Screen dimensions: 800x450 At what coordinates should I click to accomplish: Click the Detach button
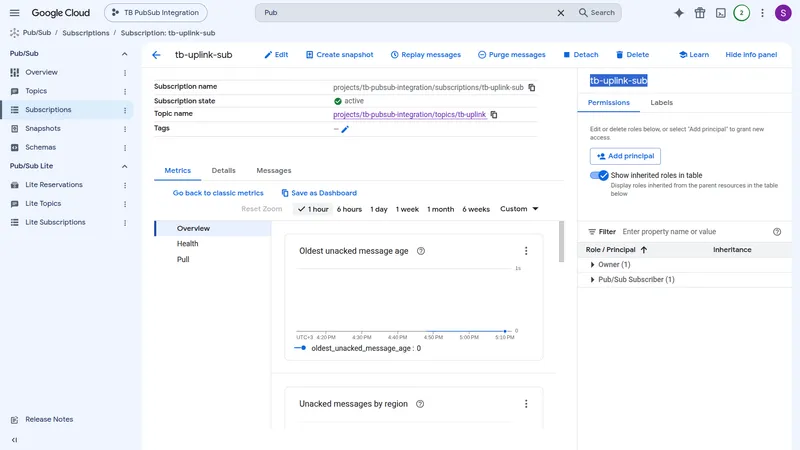(x=581, y=55)
